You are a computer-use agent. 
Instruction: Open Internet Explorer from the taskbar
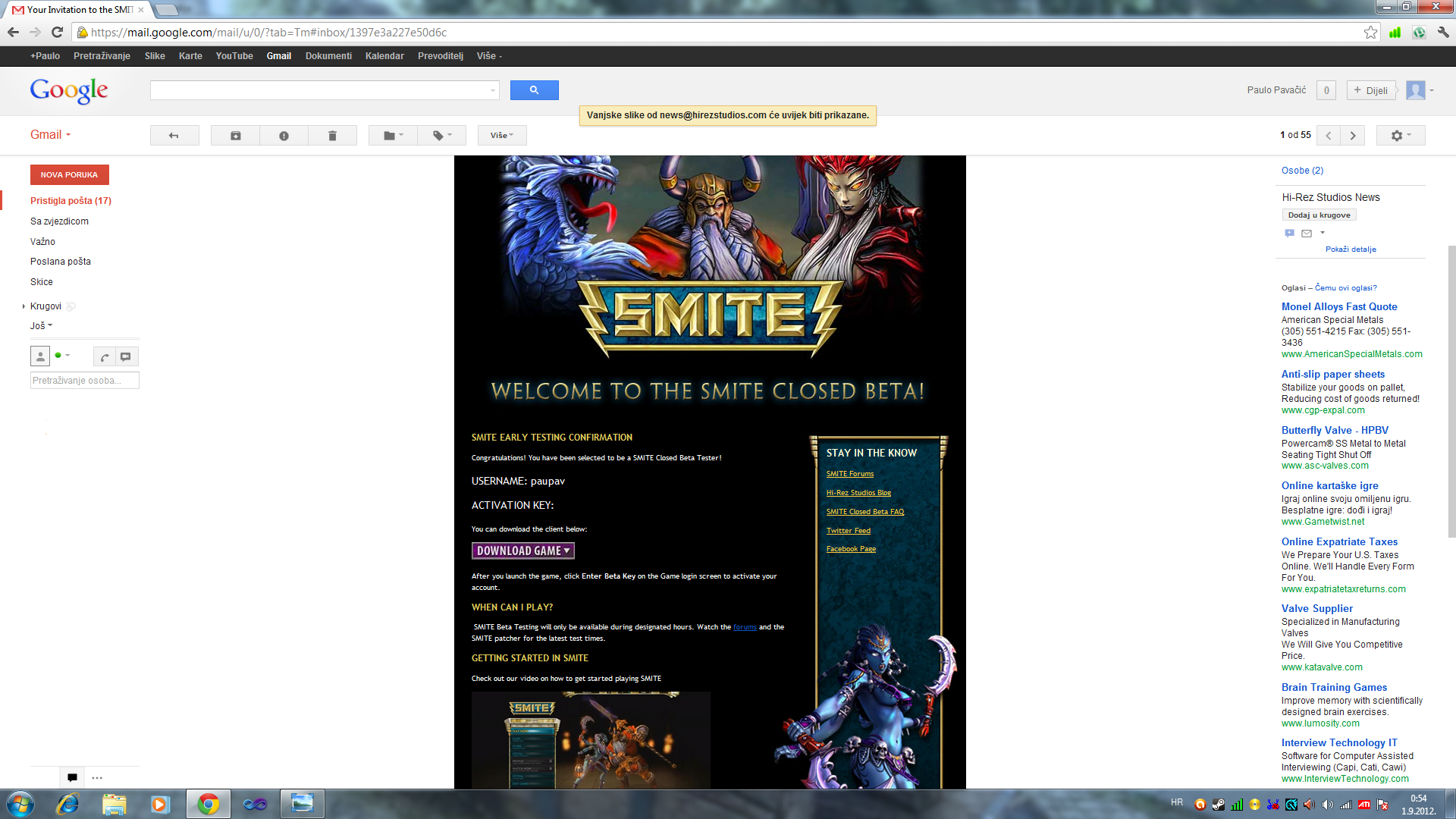[x=67, y=804]
